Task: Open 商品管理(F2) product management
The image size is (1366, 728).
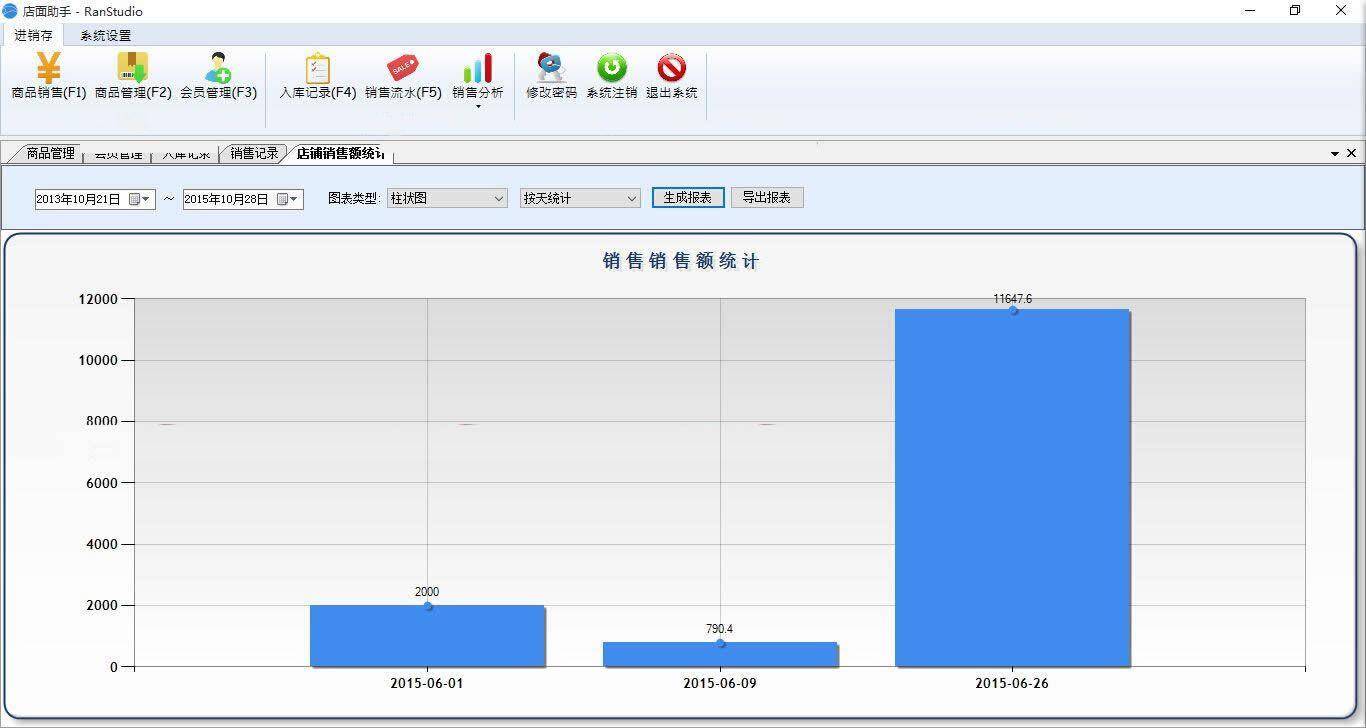Action: (133, 76)
